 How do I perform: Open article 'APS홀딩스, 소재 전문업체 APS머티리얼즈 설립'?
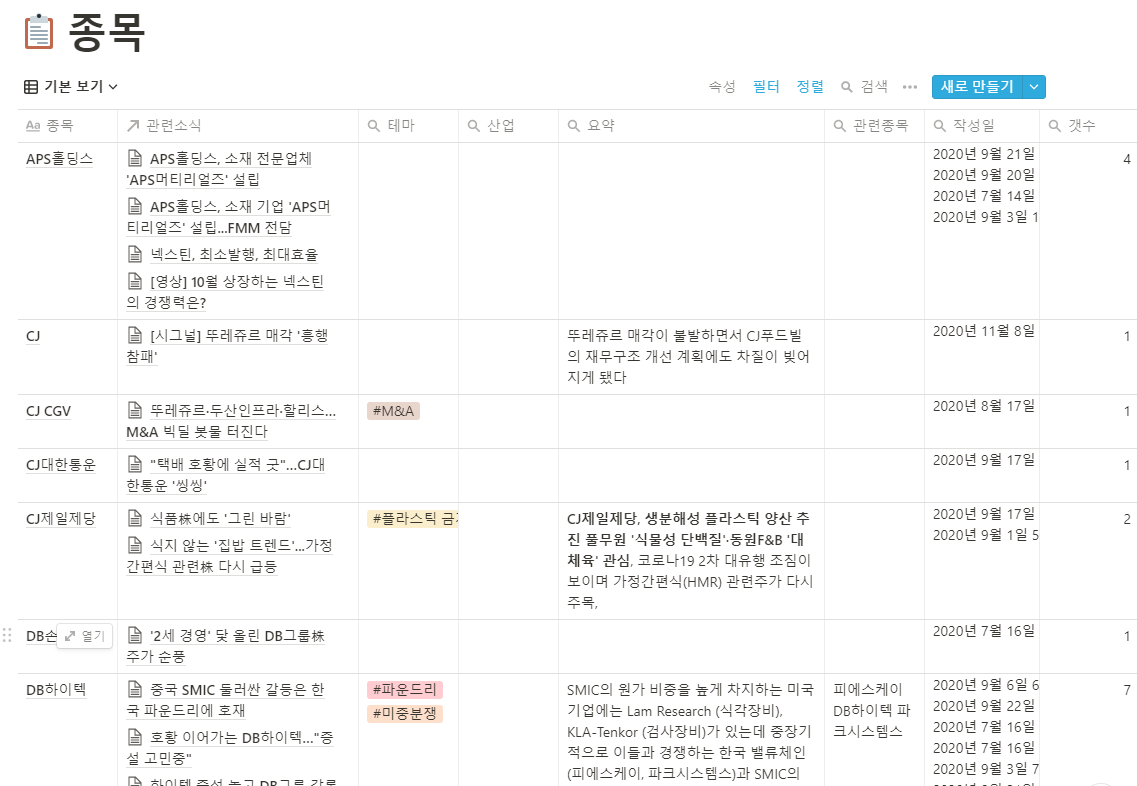click(219, 169)
